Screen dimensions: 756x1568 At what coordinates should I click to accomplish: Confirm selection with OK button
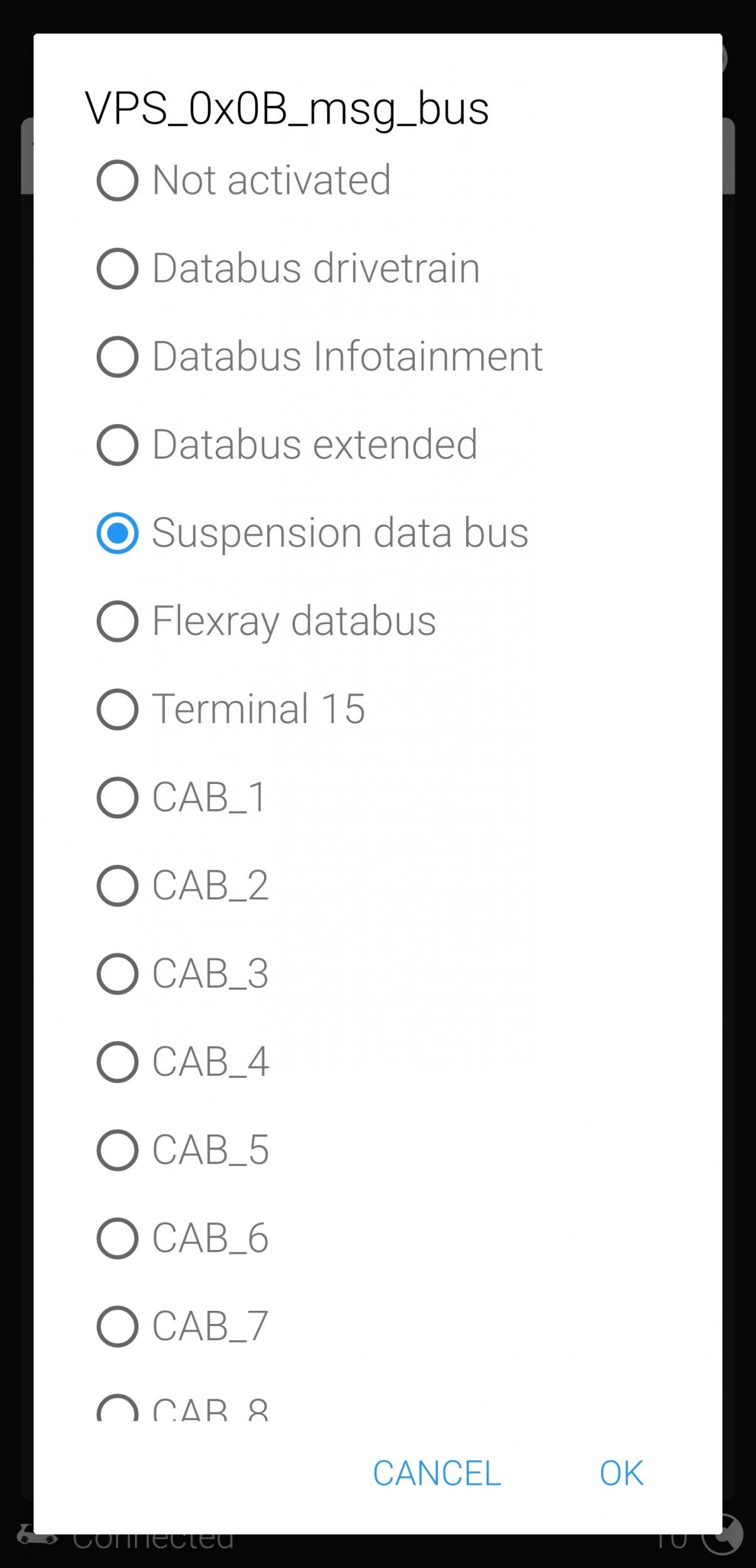click(621, 1473)
